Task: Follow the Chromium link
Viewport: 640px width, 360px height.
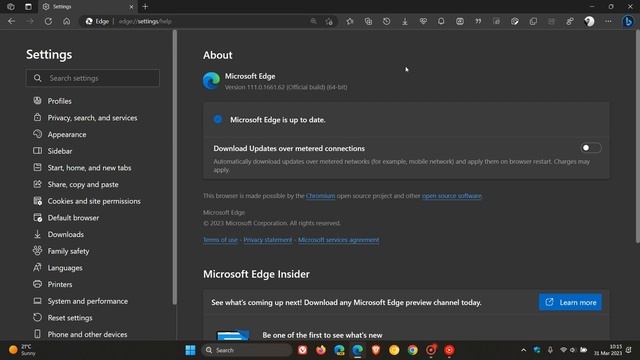Action: coord(320,196)
